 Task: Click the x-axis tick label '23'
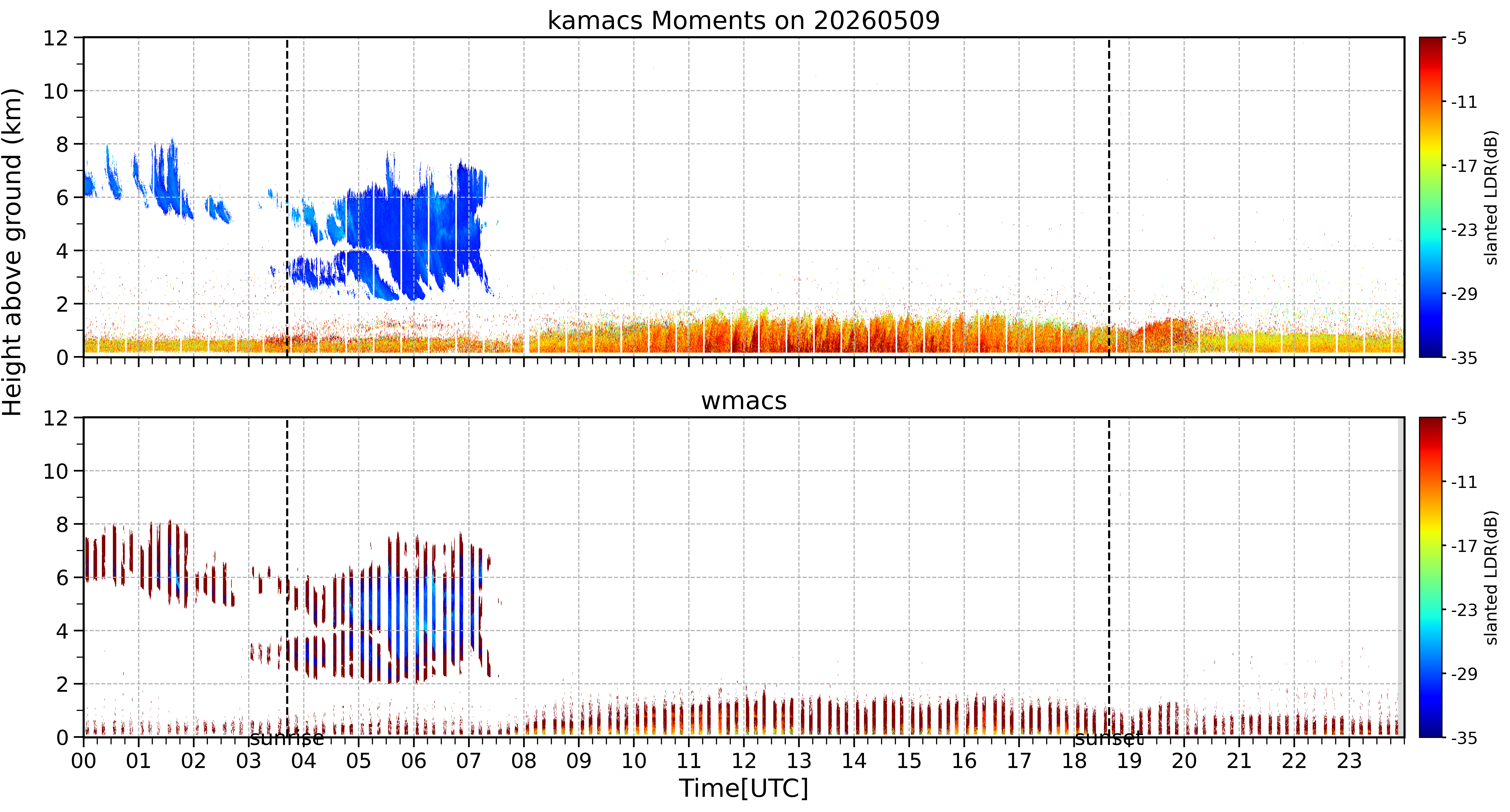pos(1349,761)
